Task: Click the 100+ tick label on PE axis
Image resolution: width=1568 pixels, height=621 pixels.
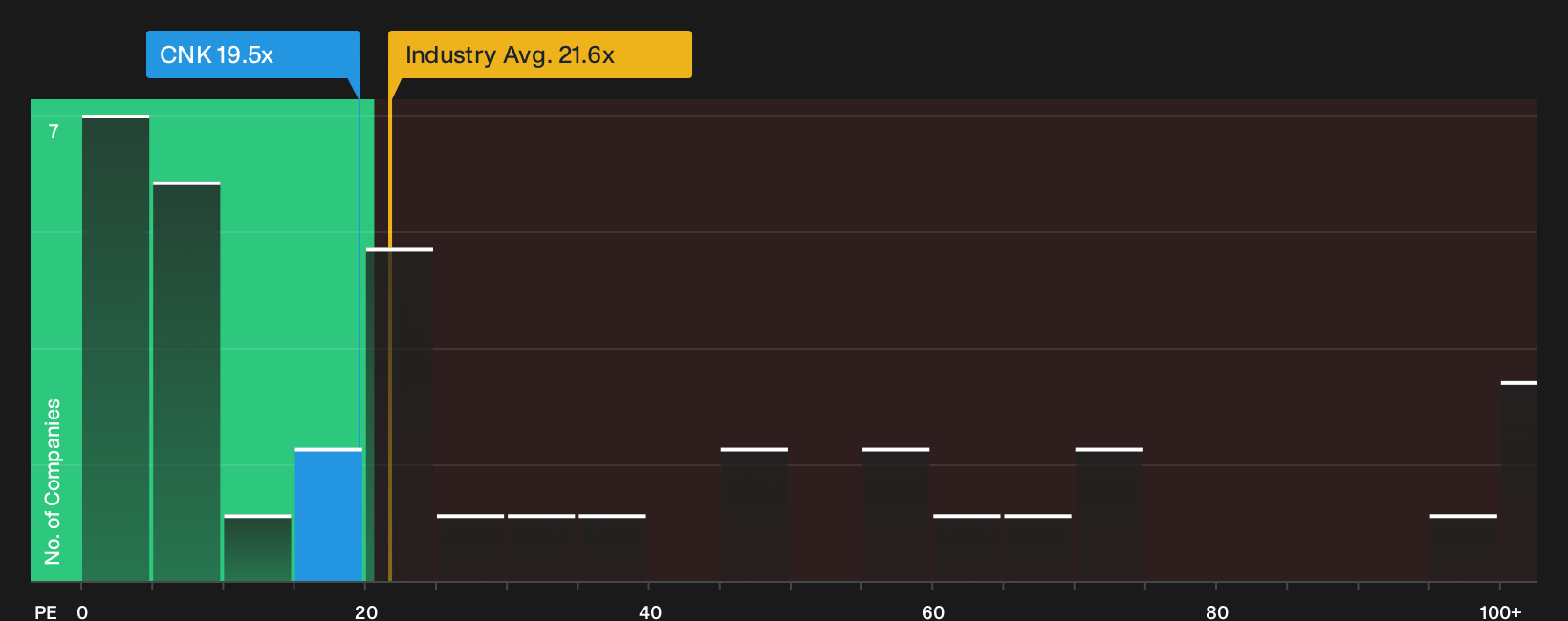Action: (x=1500, y=611)
